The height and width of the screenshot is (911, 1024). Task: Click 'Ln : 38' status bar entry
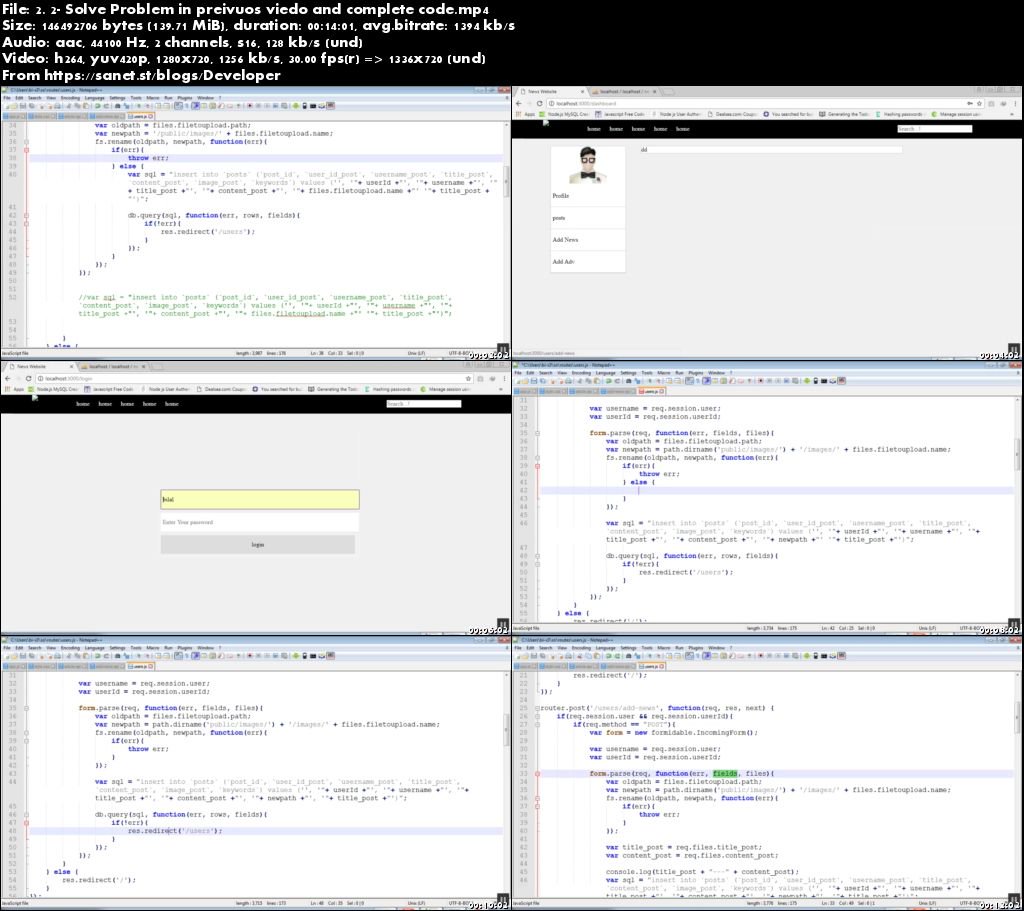point(316,353)
